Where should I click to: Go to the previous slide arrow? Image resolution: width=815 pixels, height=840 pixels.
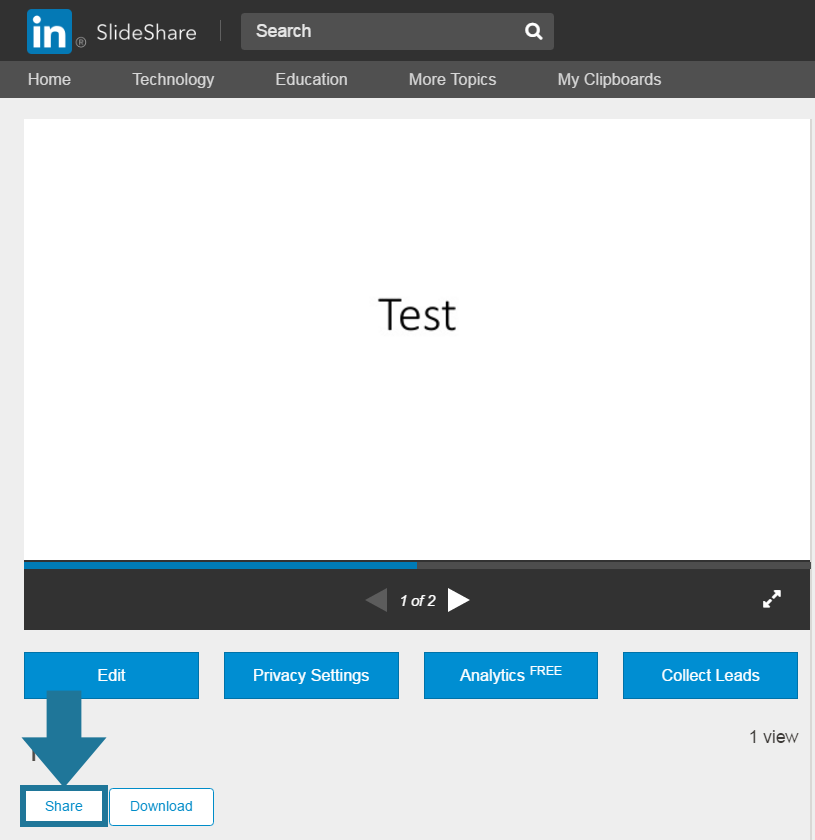376,600
